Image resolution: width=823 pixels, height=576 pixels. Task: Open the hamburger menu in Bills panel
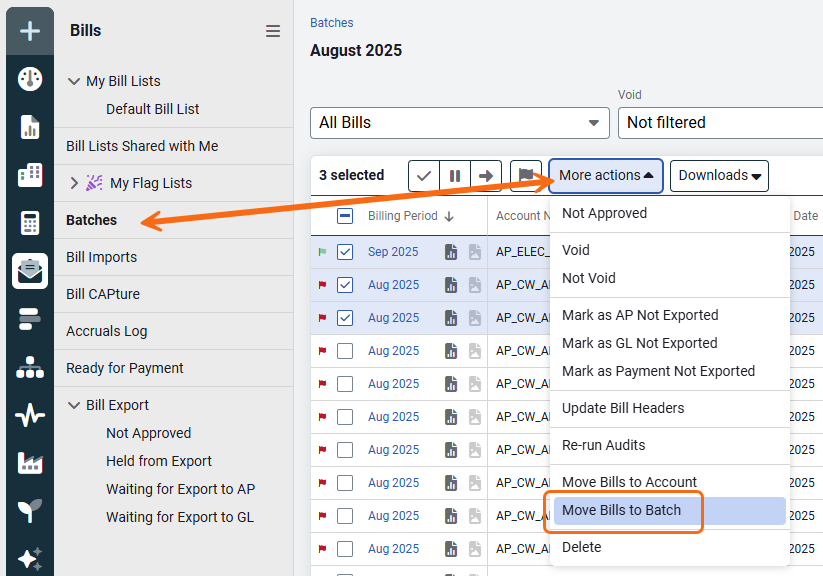(x=273, y=31)
